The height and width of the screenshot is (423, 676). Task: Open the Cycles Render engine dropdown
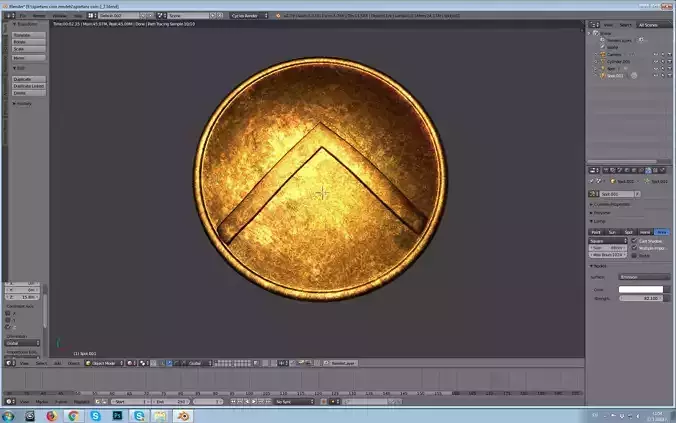coord(249,16)
